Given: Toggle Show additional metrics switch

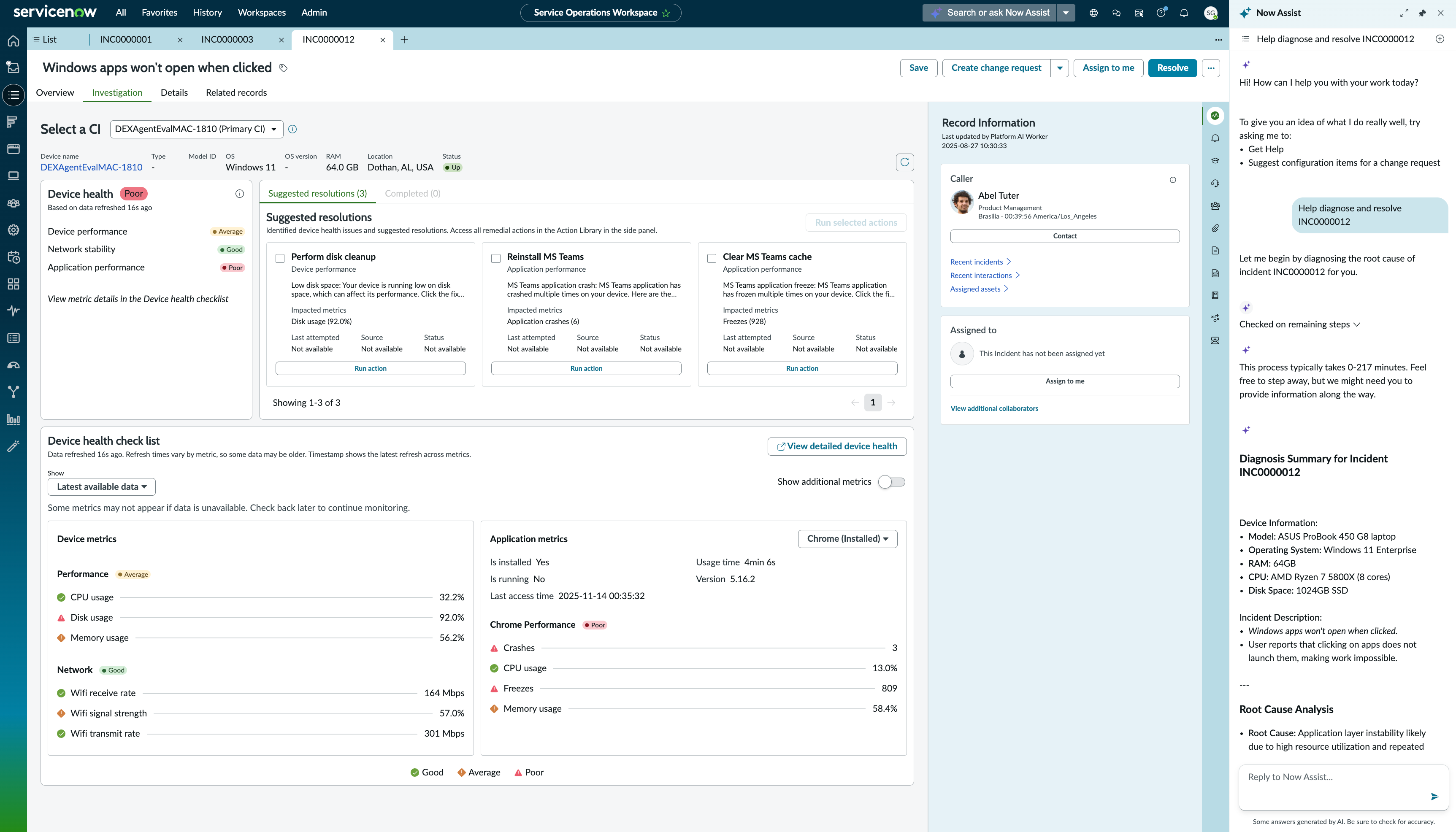Looking at the screenshot, I should point(891,482).
